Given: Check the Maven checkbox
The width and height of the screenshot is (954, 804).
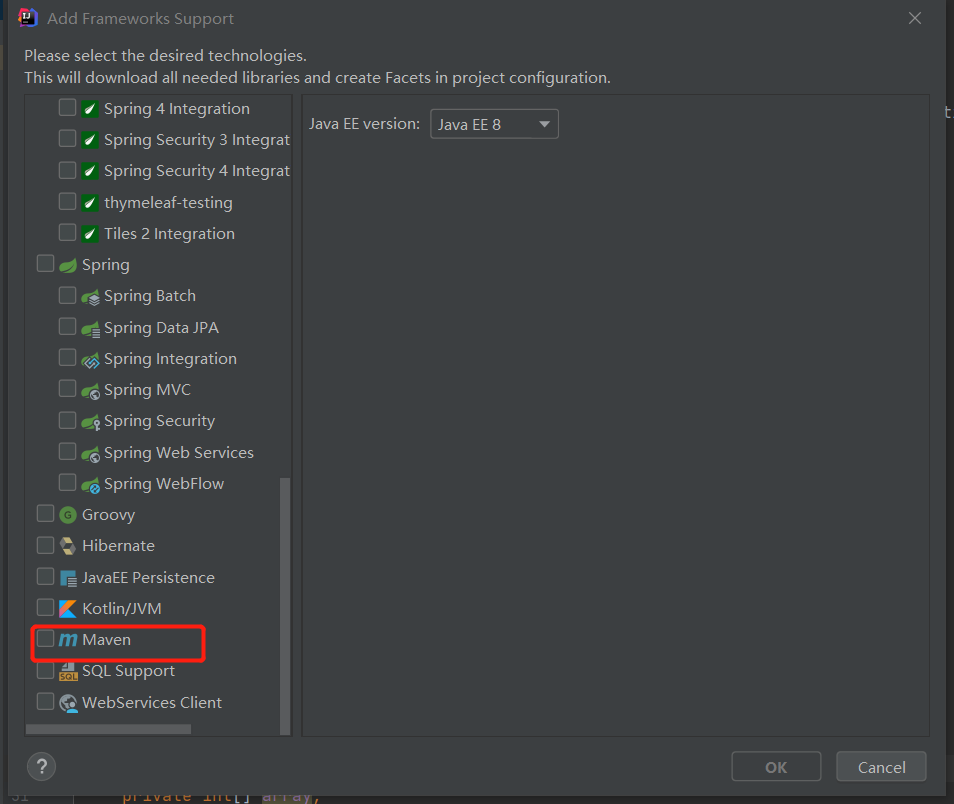Looking at the screenshot, I should 46,638.
